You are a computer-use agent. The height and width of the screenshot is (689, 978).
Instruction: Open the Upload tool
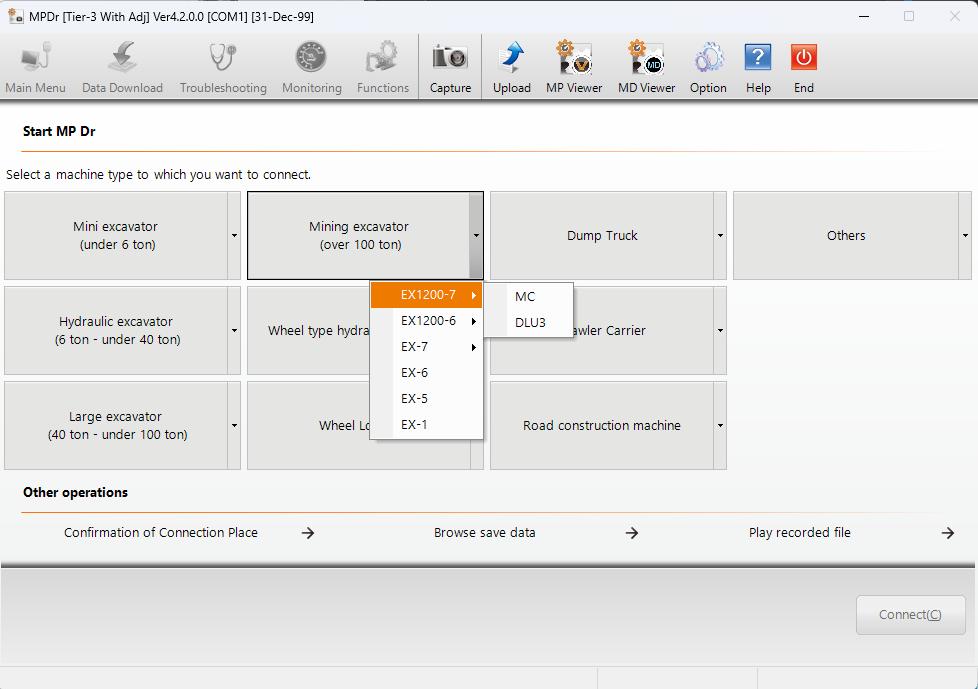pos(511,58)
